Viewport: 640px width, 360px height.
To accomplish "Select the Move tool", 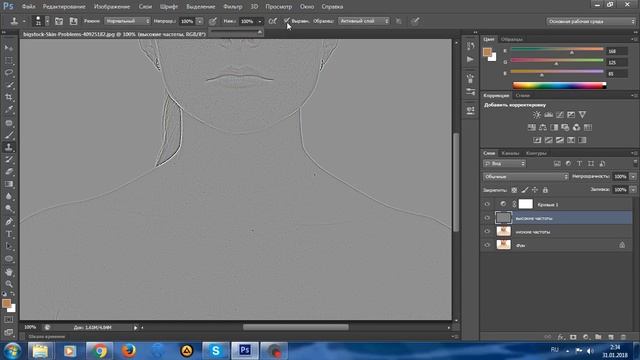I will [9, 48].
